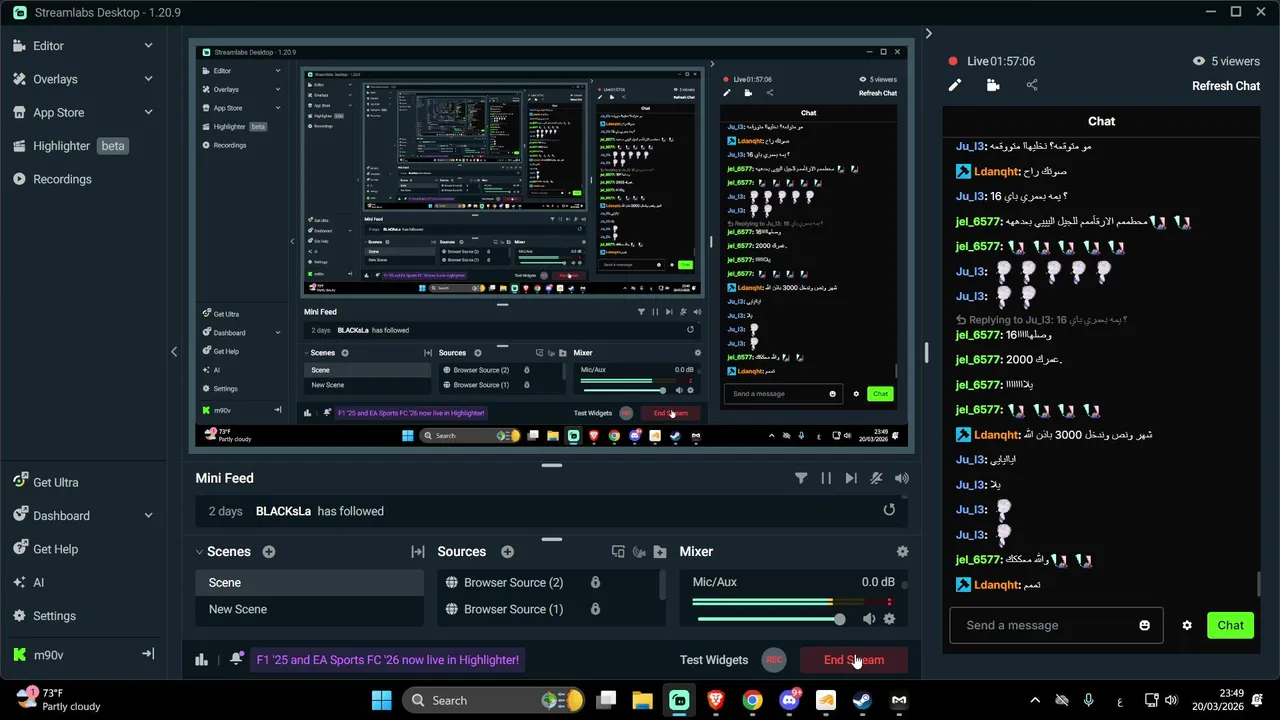Select New Scene in Scenes list
The height and width of the screenshot is (720, 1280).
(309, 609)
